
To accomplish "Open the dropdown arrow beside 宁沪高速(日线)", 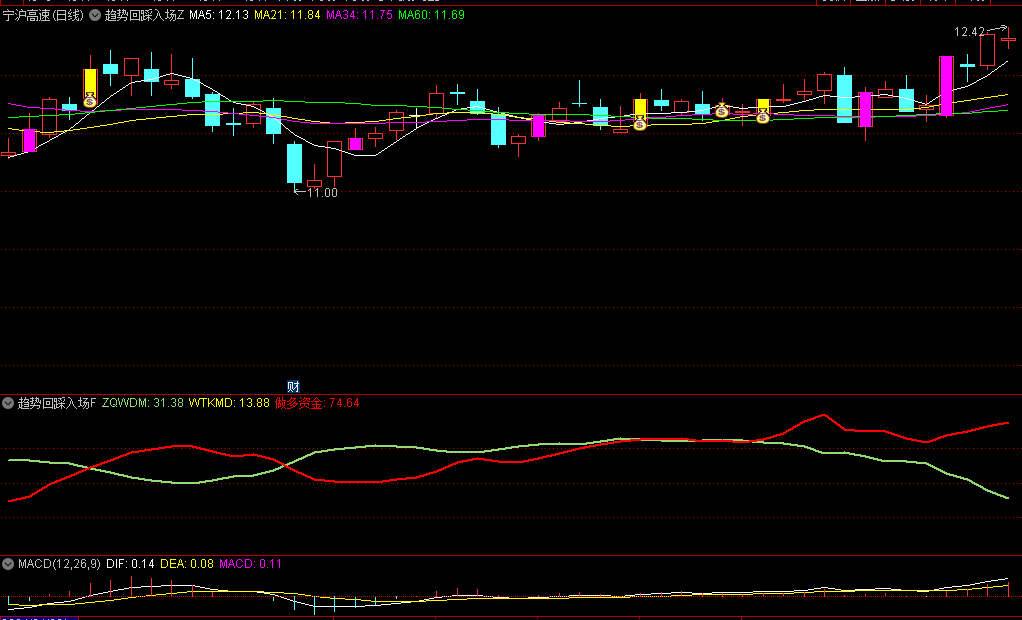I will click(95, 15).
